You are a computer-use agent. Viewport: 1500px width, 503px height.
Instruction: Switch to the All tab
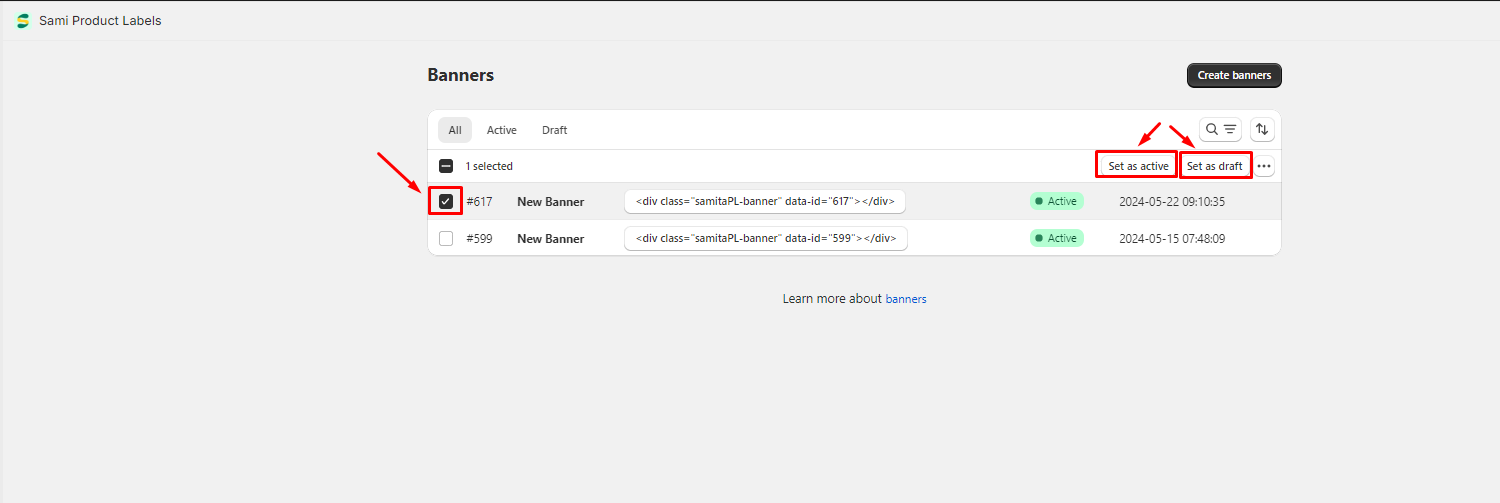(x=455, y=130)
